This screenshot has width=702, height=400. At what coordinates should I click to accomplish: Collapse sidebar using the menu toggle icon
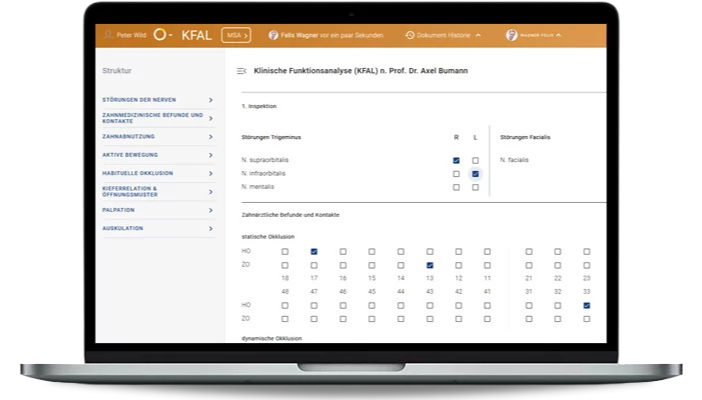[x=241, y=71]
